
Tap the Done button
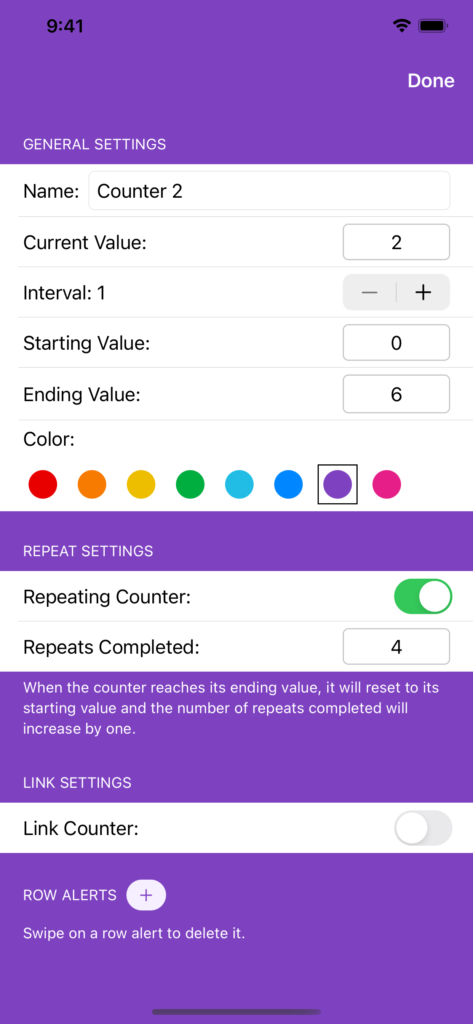tap(431, 80)
